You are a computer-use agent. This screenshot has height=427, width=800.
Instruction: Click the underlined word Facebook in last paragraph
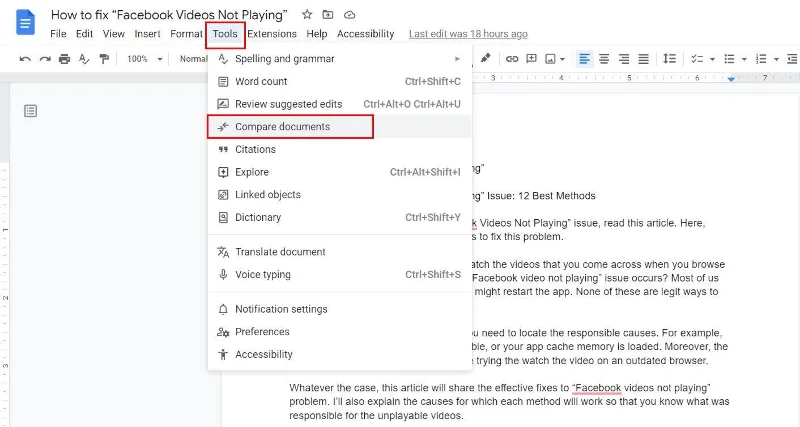point(598,388)
